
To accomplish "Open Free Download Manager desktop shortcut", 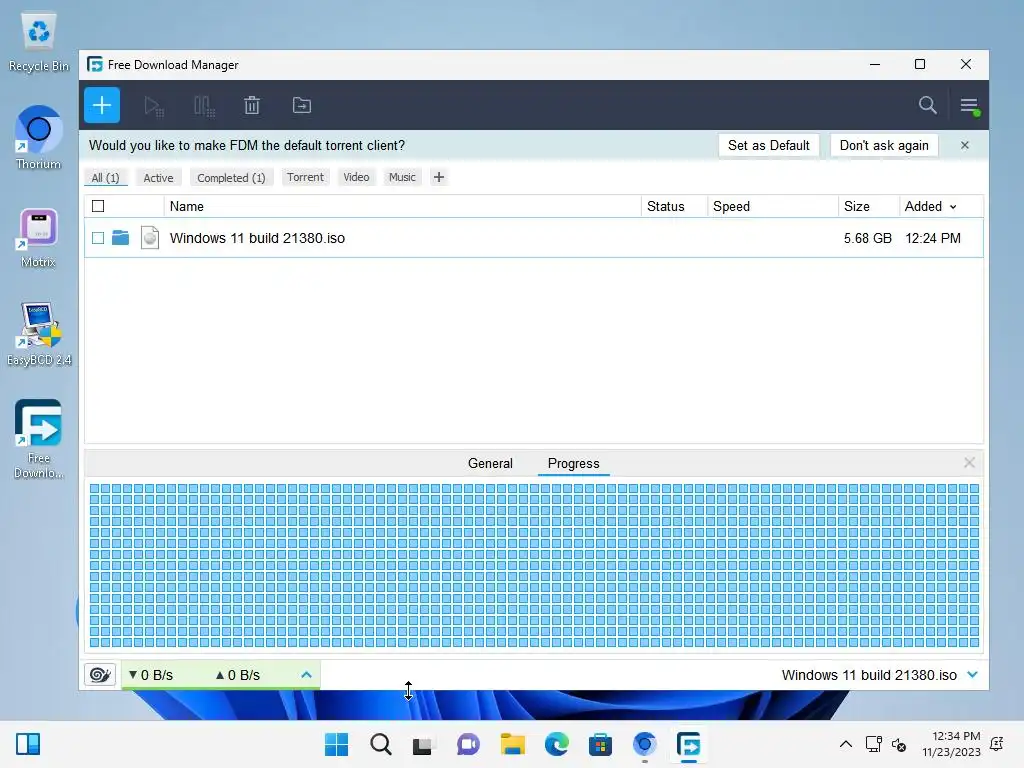I will 39,439.
